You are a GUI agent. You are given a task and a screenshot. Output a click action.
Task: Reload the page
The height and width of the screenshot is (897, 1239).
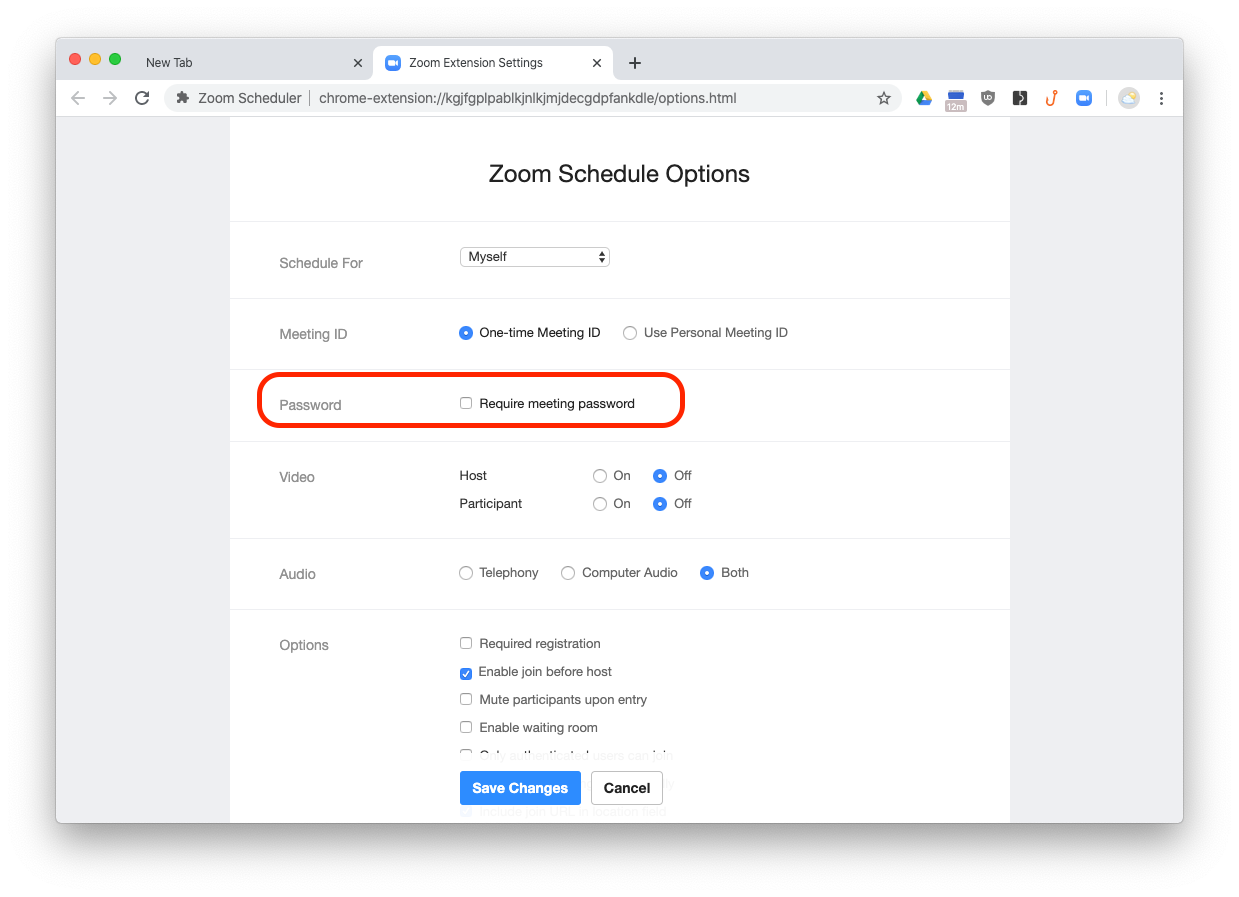(x=142, y=98)
